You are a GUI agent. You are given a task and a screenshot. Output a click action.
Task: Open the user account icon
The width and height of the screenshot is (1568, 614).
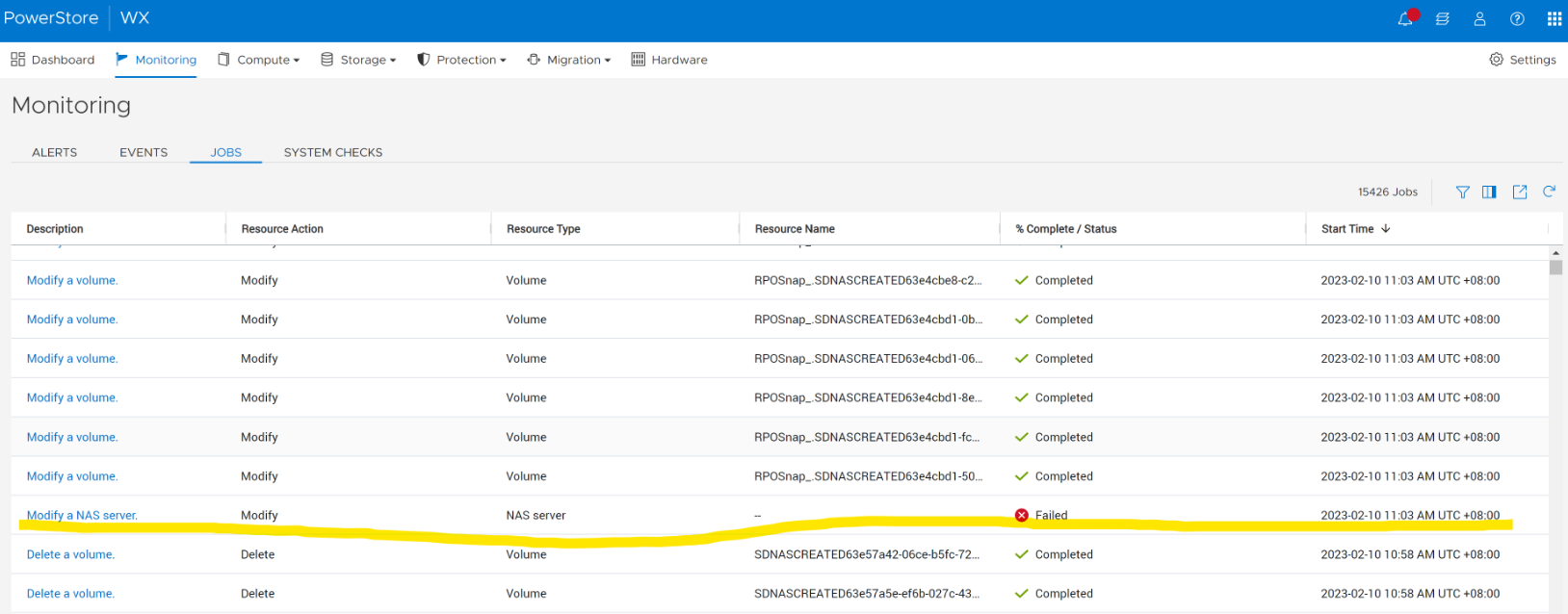click(1479, 19)
